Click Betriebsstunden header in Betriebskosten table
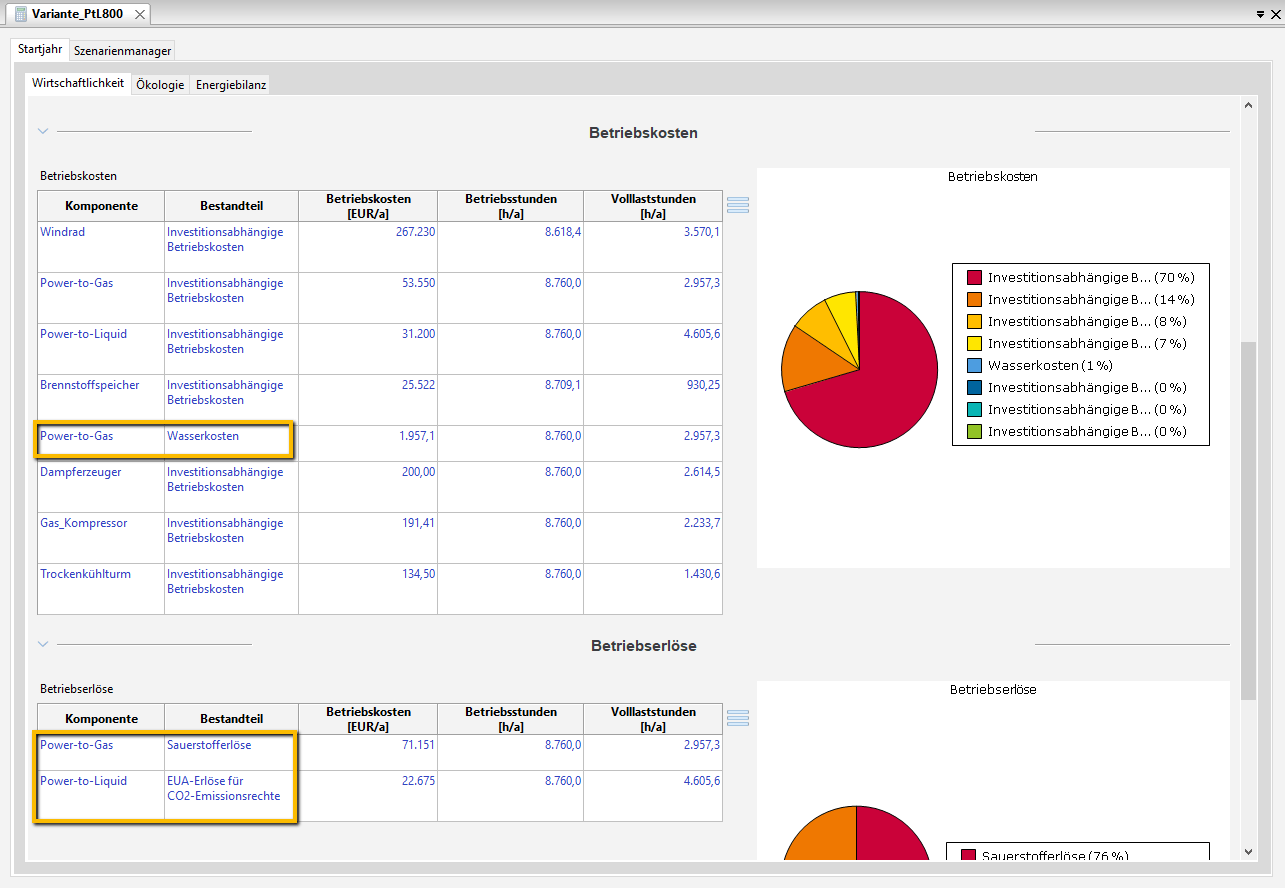Image resolution: width=1285 pixels, height=888 pixels. (510, 206)
